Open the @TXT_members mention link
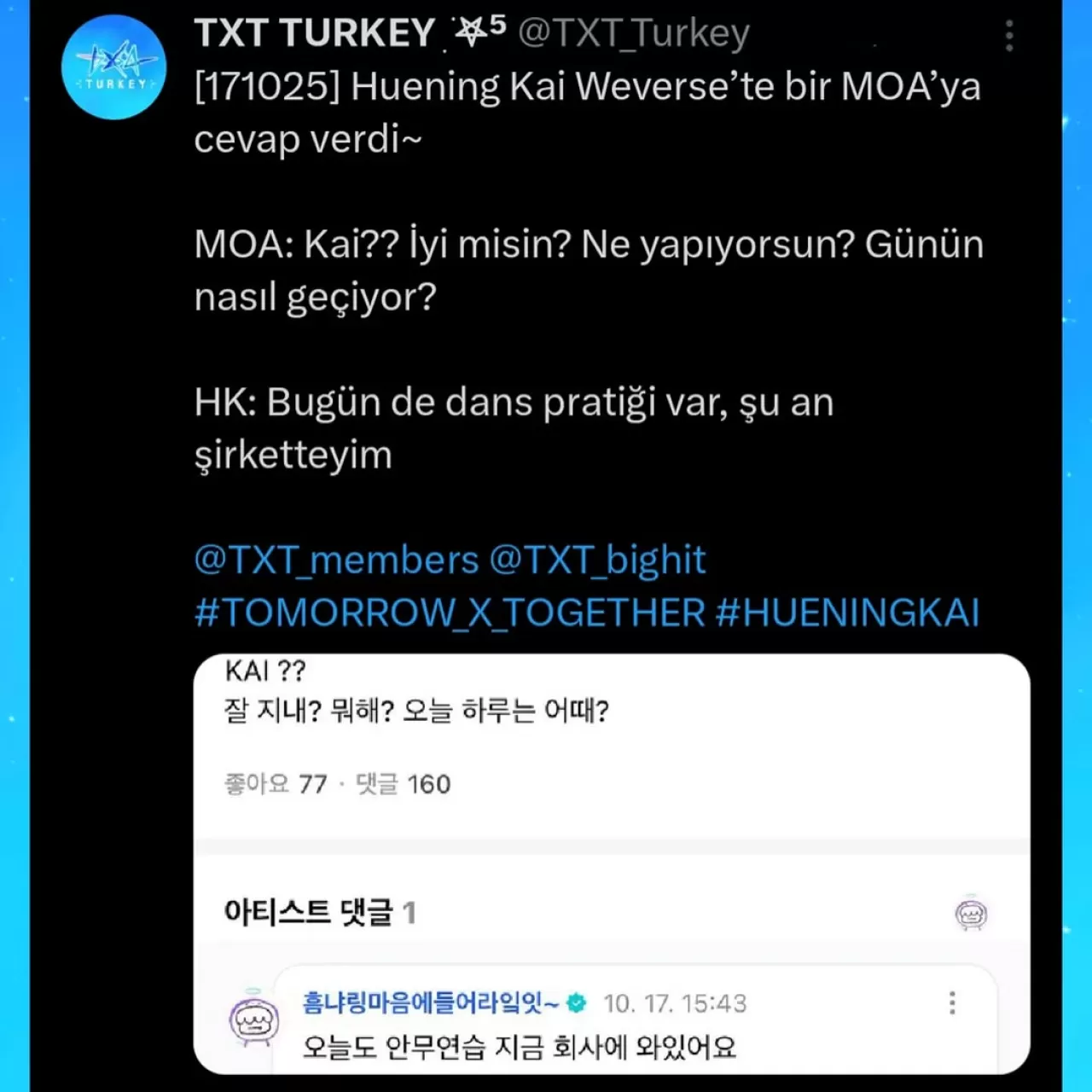Screen dimensions: 1092x1092 tap(336, 561)
